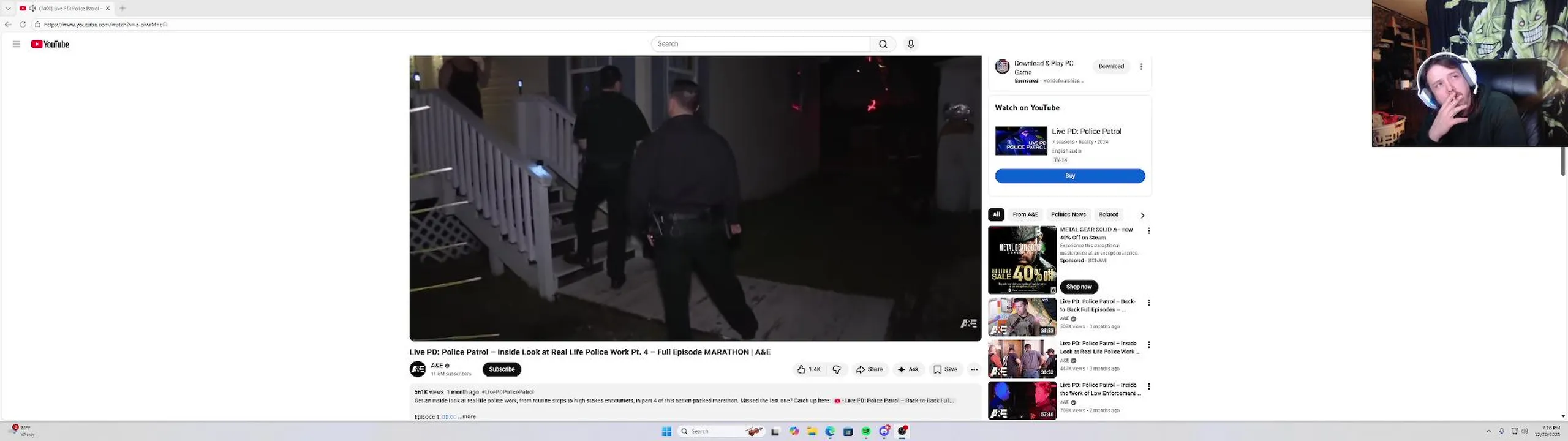The width and height of the screenshot is (1568, 441).
Task: Open Task View from taskbar
Action: 775,432
